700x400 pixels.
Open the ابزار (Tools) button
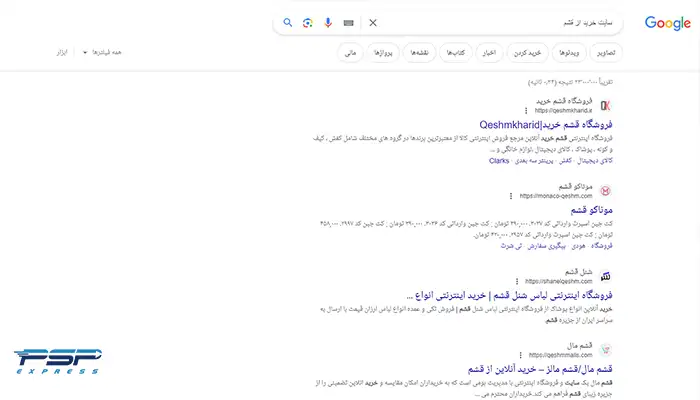click(x=62, y=52)
